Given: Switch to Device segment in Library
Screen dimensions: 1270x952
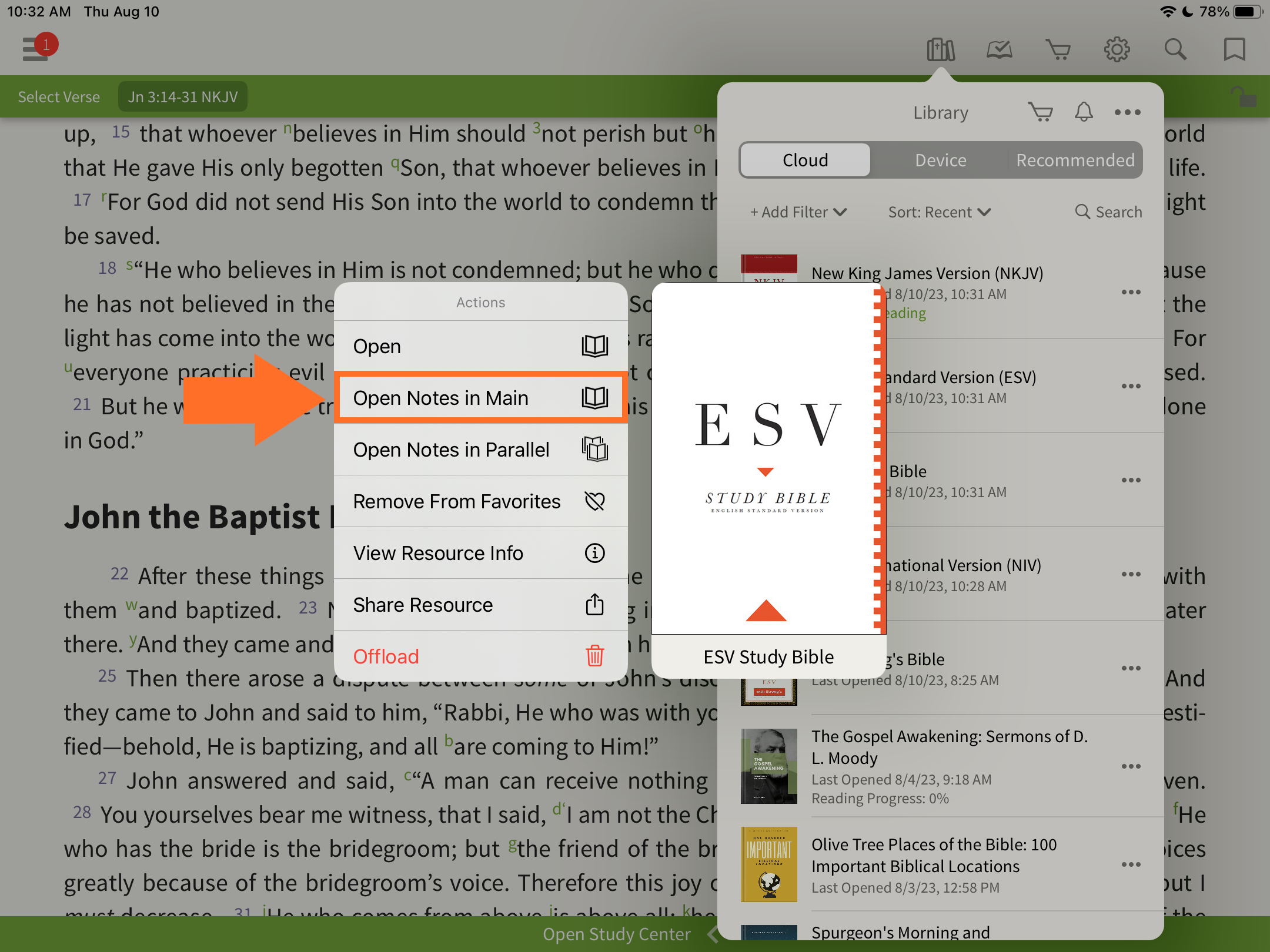Looking at the screenshot, I should (941, 160).
